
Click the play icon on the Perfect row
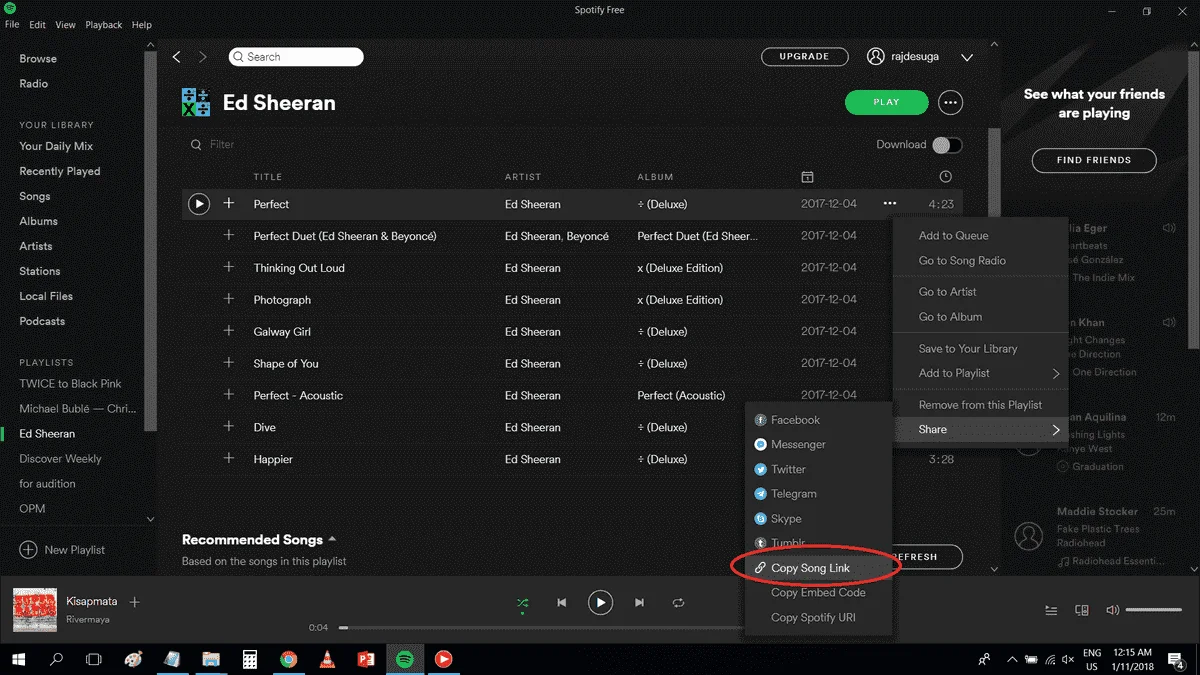[x=199, y=204]
